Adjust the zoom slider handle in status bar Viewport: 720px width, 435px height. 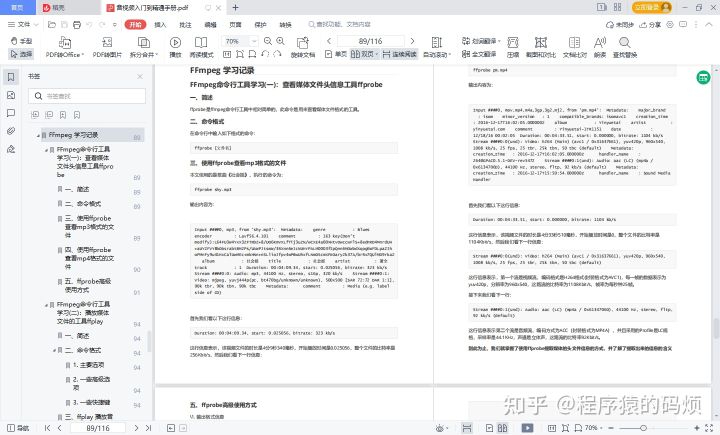point(643,428)
